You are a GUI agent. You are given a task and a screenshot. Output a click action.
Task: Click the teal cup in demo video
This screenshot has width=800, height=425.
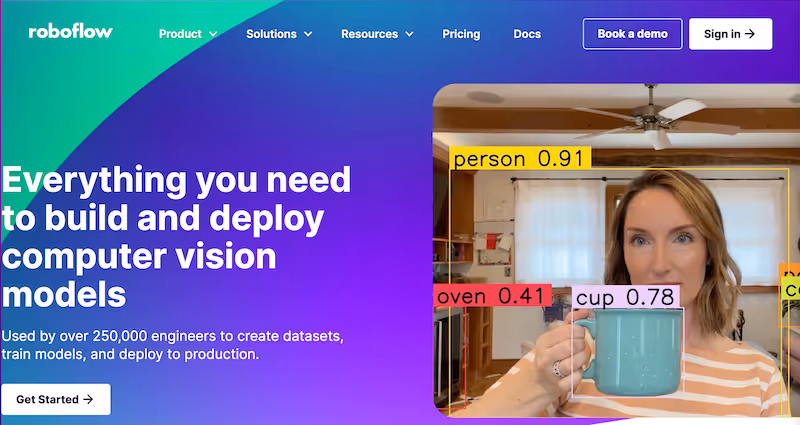coord(632,351)
